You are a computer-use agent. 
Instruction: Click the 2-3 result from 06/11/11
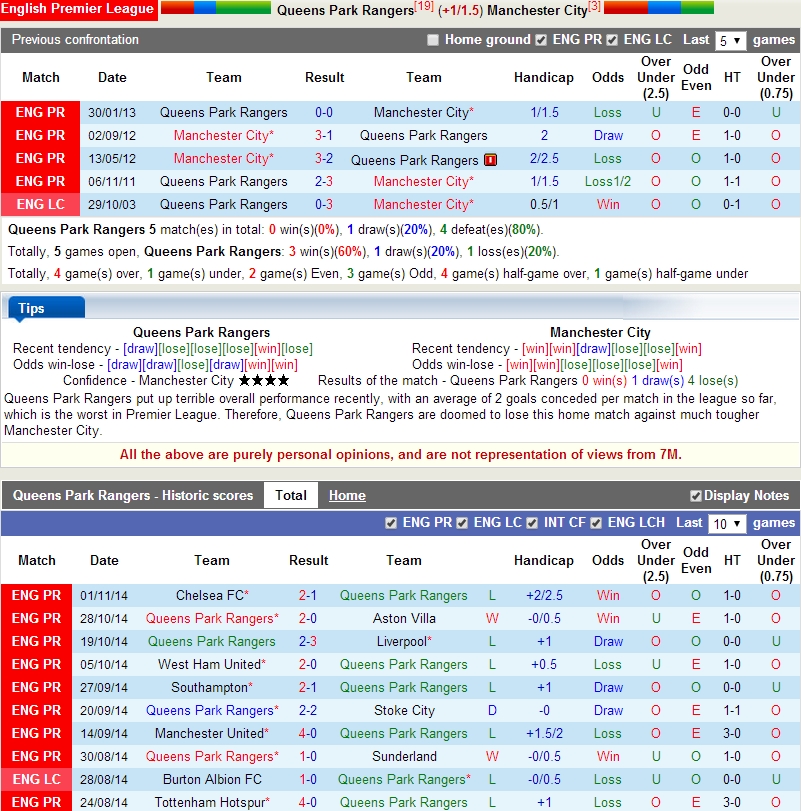[324, 182]
